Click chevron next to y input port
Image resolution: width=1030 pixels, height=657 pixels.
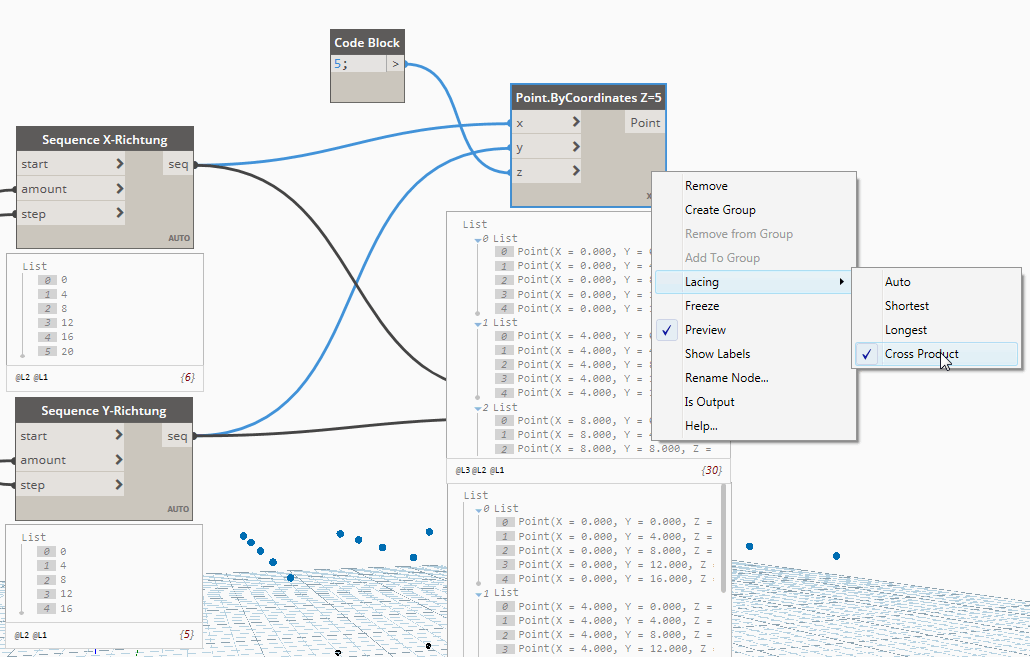576,147
